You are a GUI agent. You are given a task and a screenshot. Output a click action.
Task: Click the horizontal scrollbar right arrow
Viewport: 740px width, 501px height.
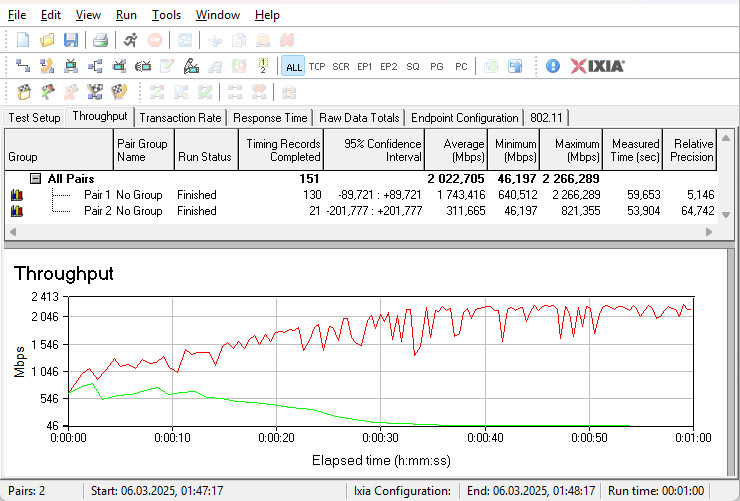[710, 232]
